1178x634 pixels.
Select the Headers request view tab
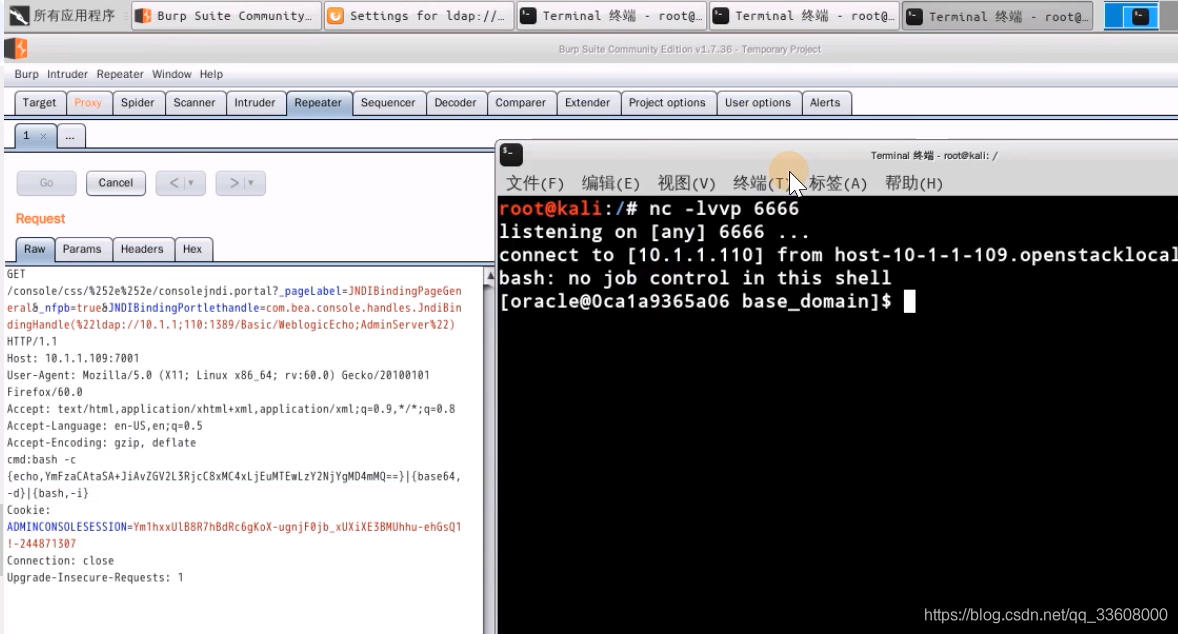142,249
